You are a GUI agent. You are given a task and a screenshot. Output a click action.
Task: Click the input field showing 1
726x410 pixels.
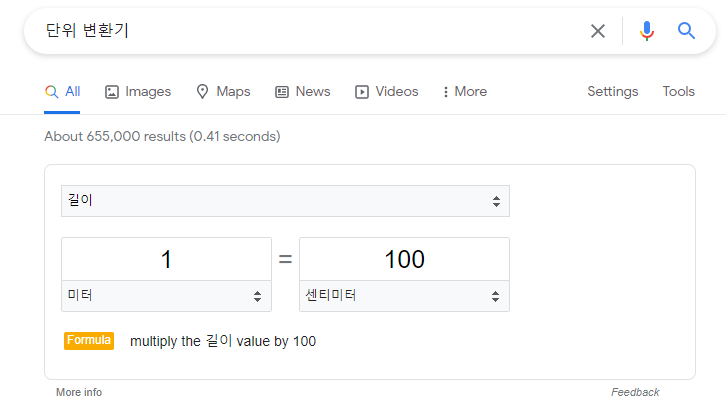(166, 259)
